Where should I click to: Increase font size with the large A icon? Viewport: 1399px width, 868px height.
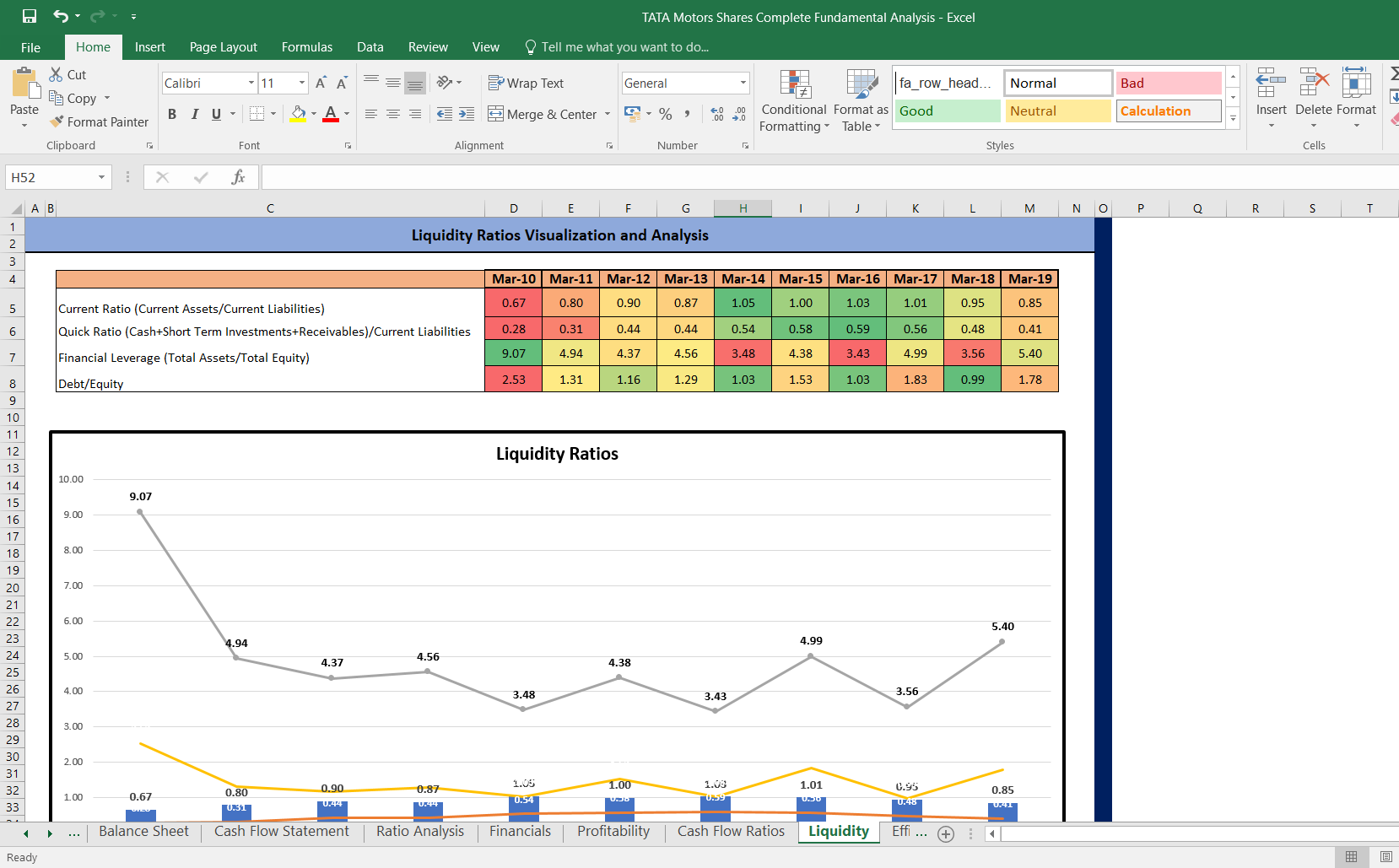[321, 83]
